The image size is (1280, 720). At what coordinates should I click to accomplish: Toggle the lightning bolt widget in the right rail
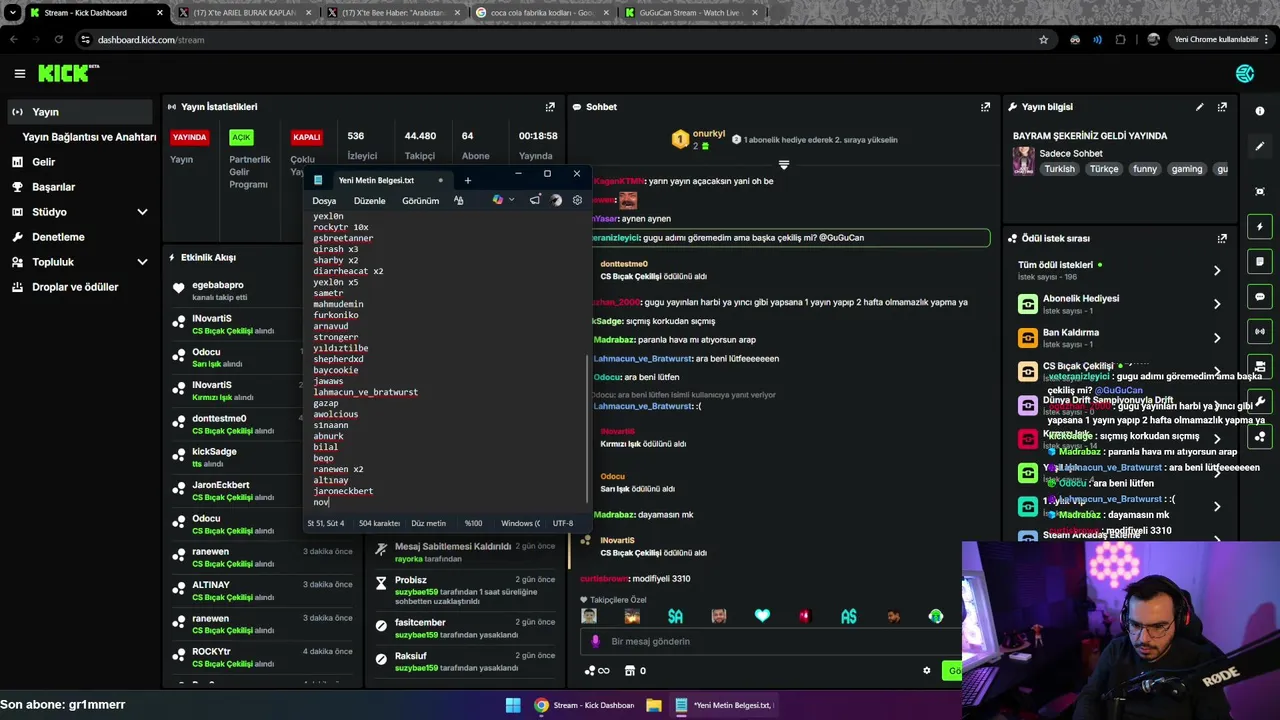tap(1260, 227)
